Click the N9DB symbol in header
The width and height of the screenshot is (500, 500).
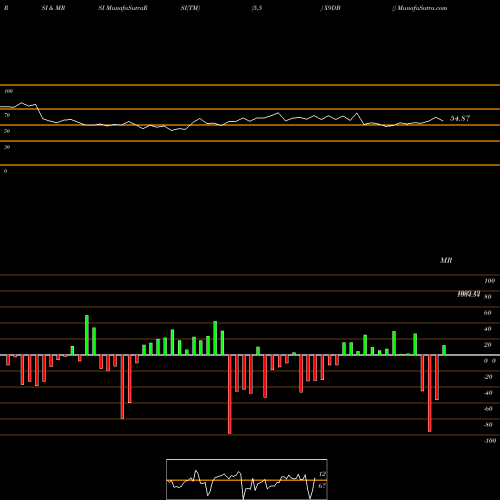(x=331, y=8)
